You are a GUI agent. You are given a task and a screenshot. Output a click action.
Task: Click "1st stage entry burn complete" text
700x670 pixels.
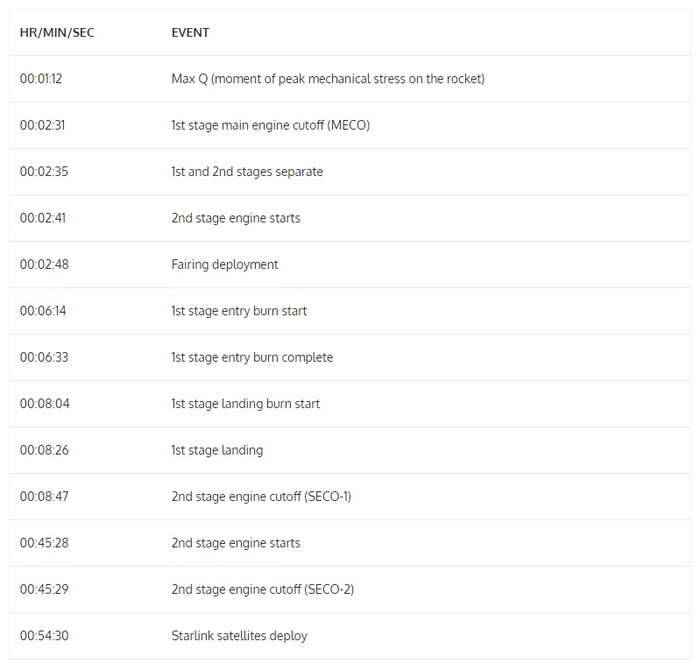252,358
